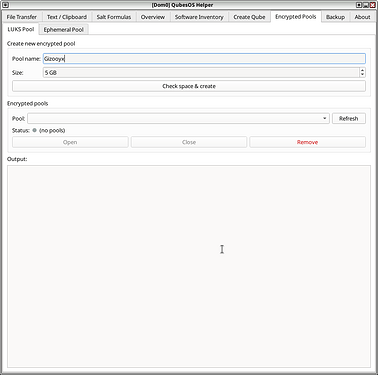Screen dimensions: 378x375
Task: Show the About tab
Action: coord(362,17)
